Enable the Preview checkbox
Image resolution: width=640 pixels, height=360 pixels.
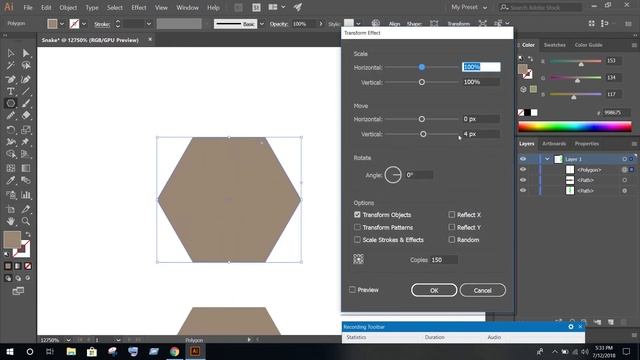(352, 290)
